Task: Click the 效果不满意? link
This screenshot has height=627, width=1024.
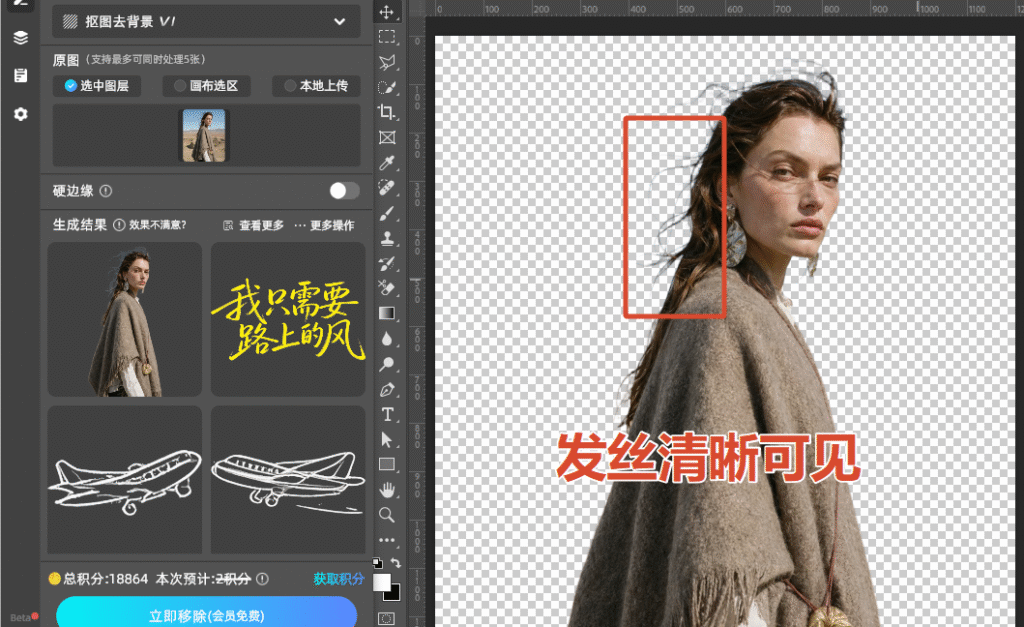Action: [x=157, y=225]
